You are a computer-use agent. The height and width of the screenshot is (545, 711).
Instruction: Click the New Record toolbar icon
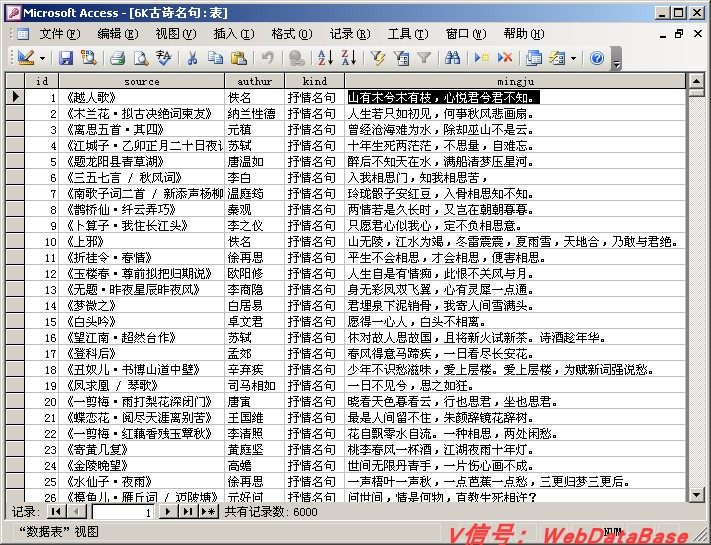click(x=482, y=58)
